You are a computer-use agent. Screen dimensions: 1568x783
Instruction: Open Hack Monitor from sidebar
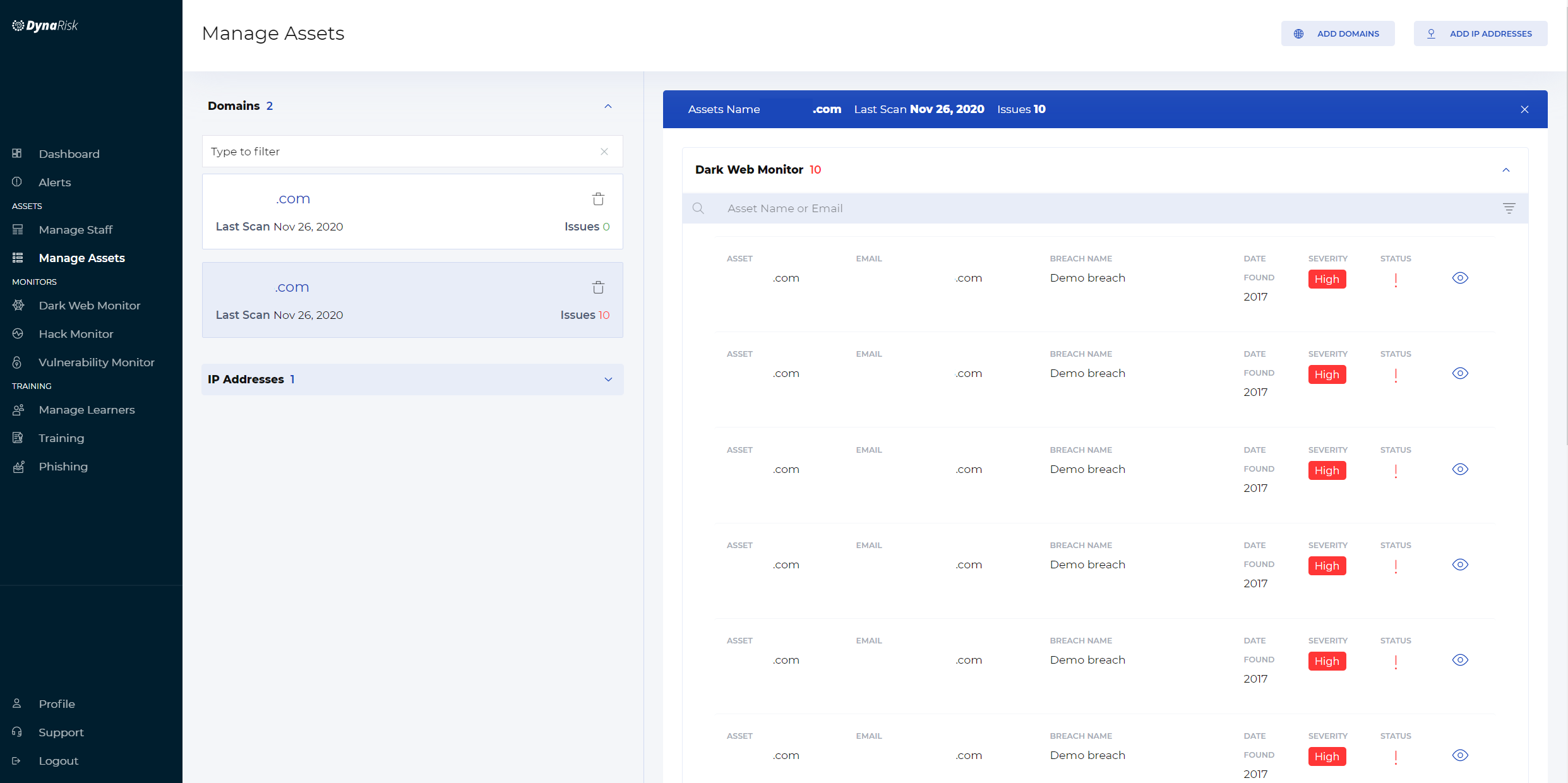[76, 334]
